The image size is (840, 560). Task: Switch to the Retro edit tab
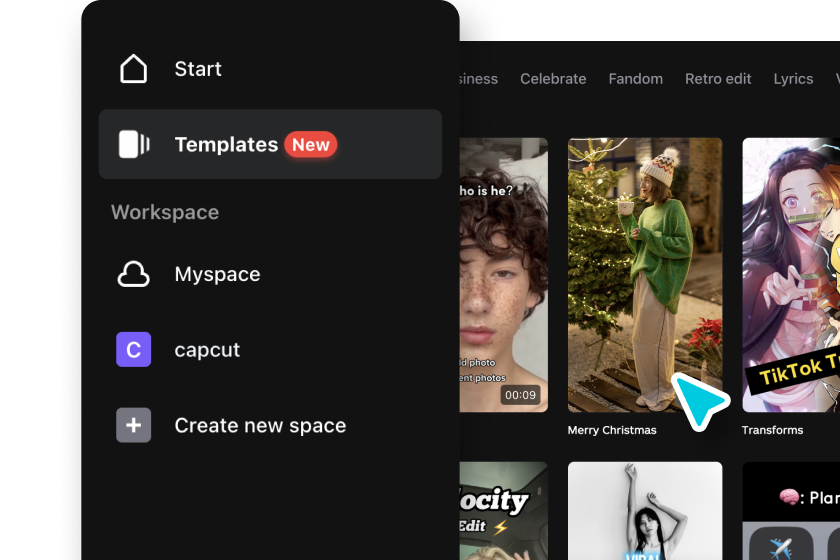[718, 79]
